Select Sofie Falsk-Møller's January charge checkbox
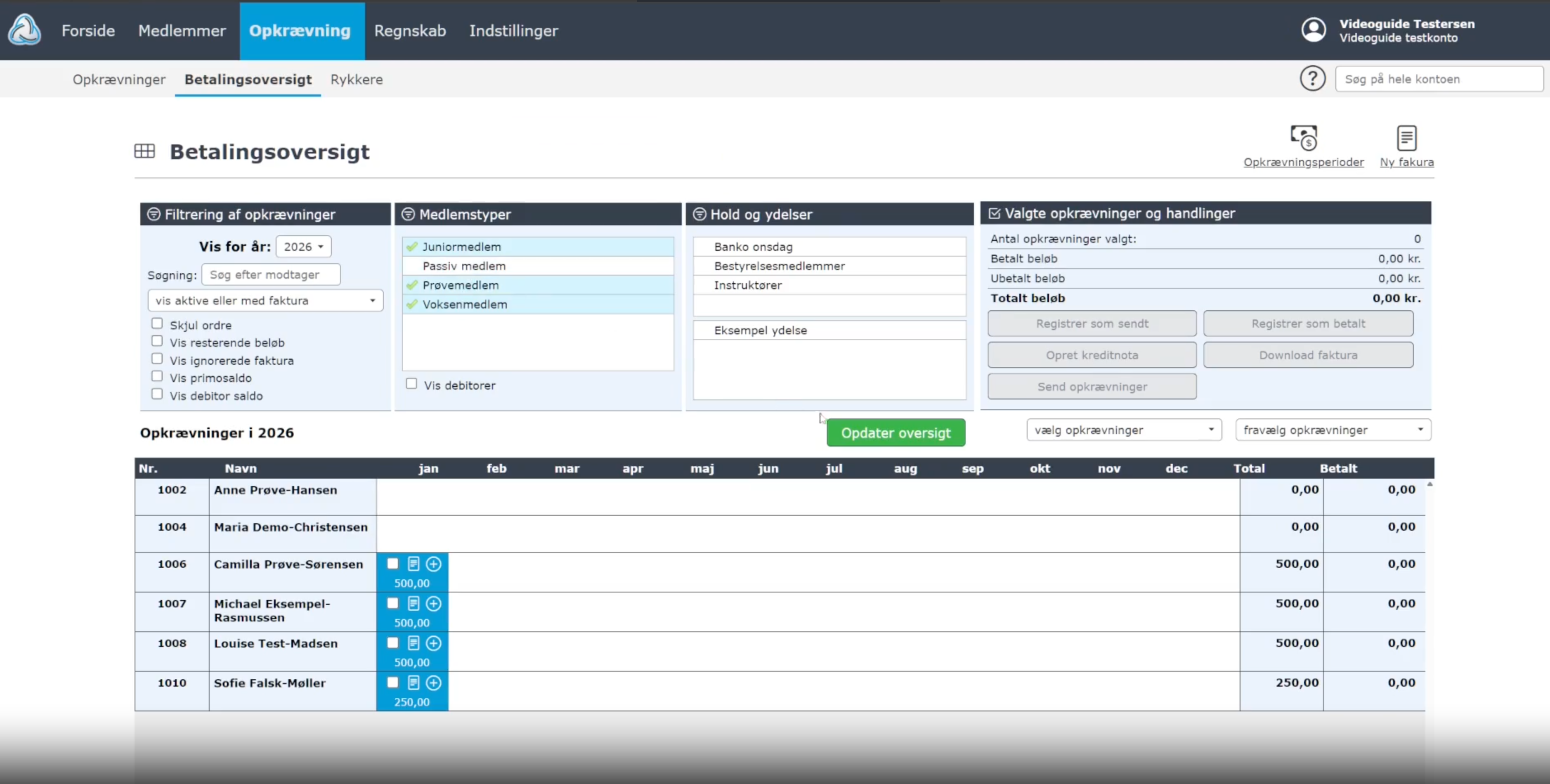The height and width of the screenshot is (784, 1550). [393, 682]
